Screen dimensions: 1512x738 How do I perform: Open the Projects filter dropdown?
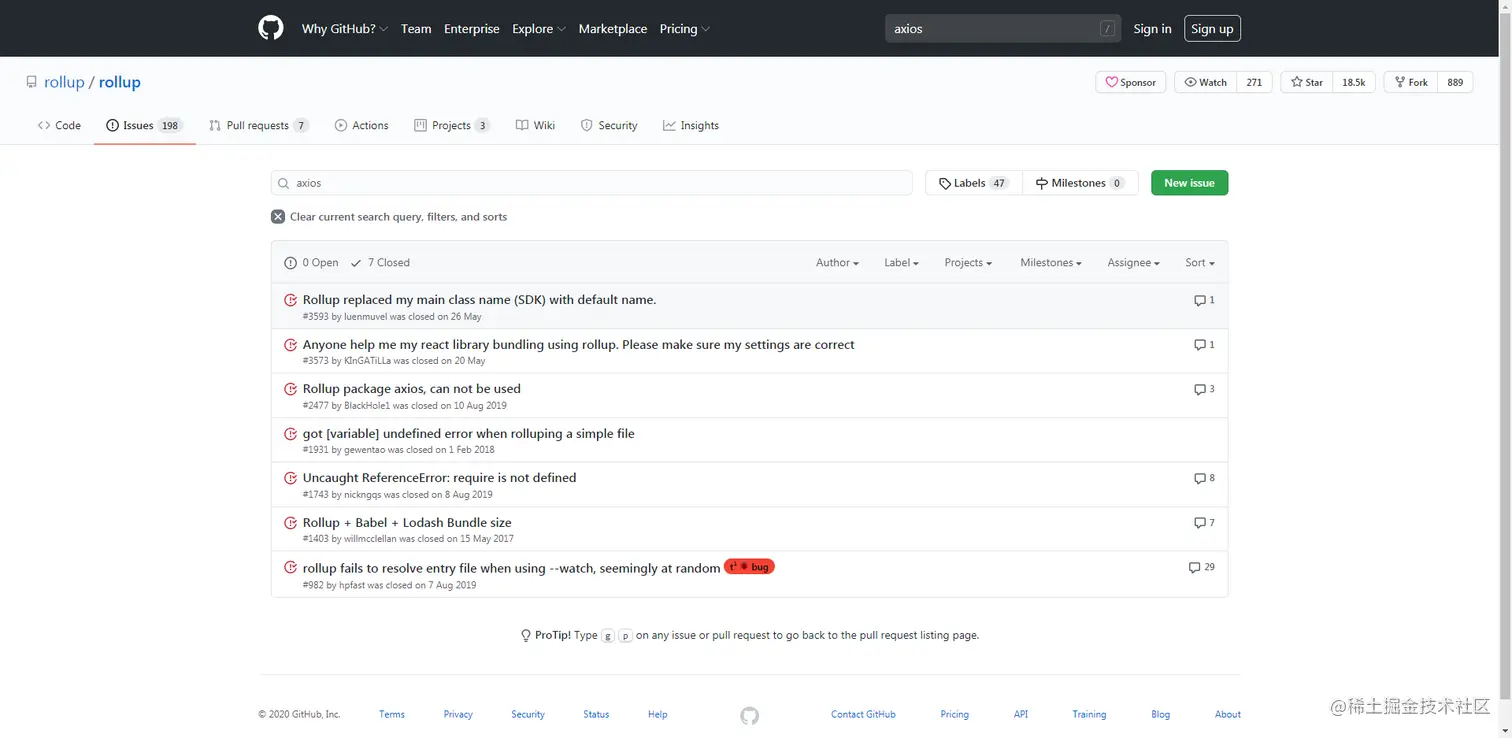pyautogui.click(x=968, y=262)
